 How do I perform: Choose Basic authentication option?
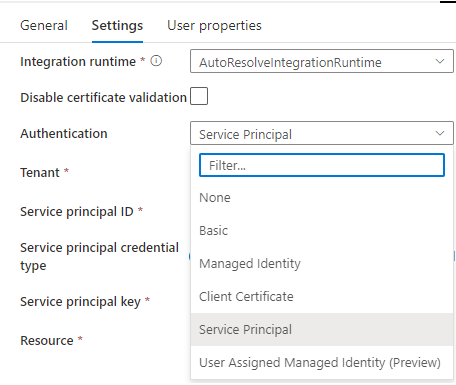pos(322,231)
